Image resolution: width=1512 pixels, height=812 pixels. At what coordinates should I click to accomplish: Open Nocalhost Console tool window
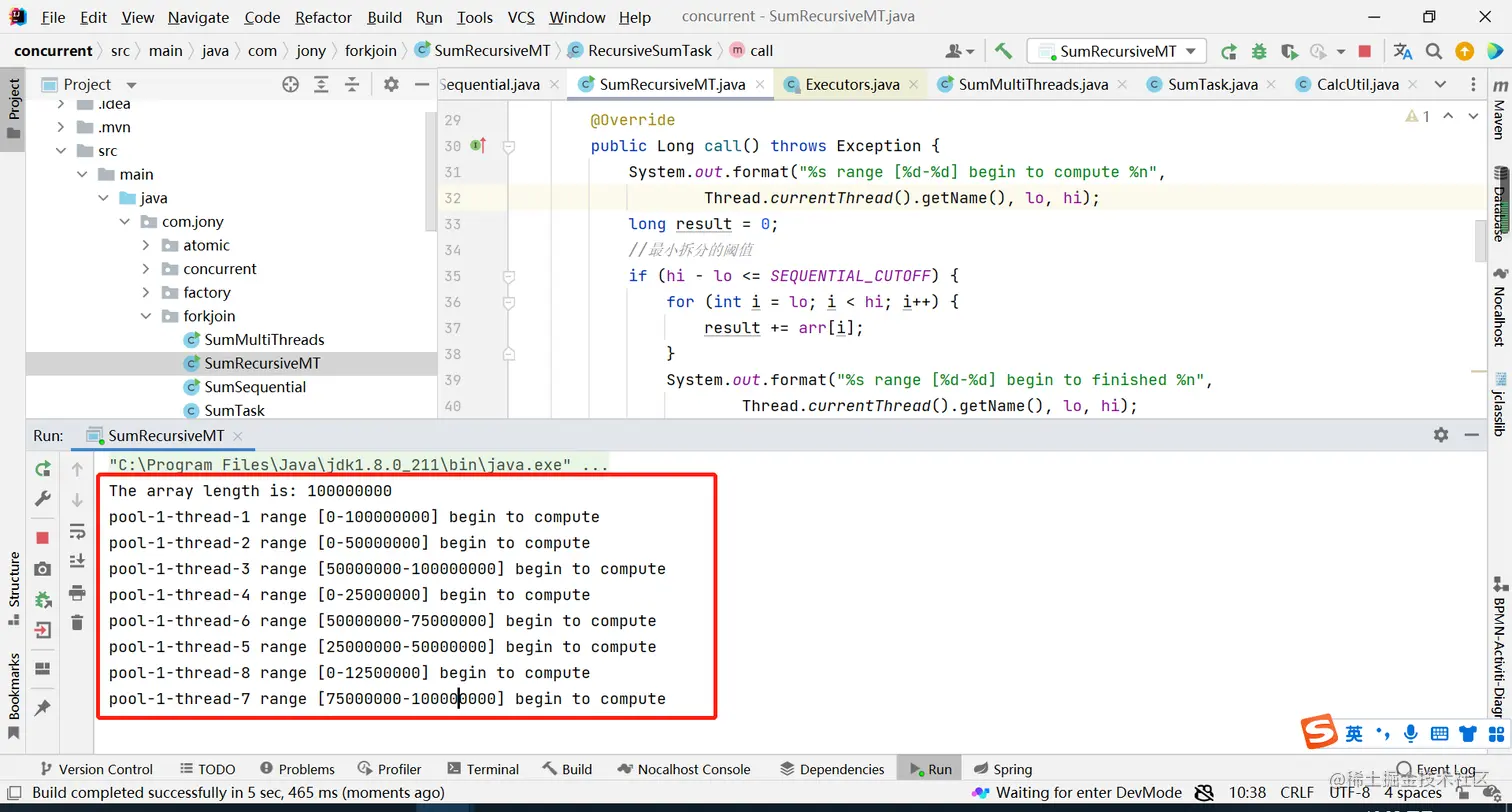point(684,769)
